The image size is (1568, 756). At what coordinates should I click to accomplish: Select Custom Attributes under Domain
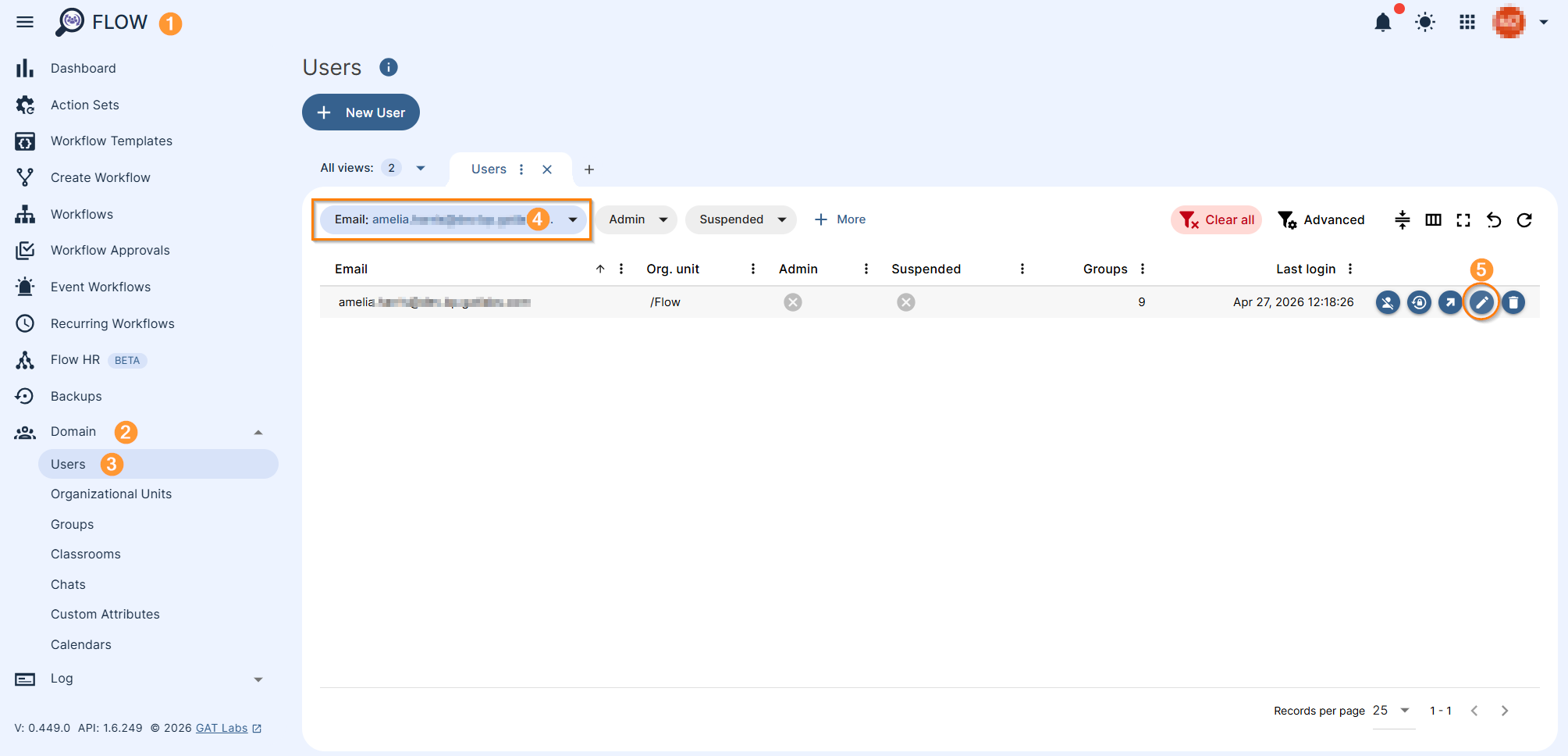tap(105, 614)
